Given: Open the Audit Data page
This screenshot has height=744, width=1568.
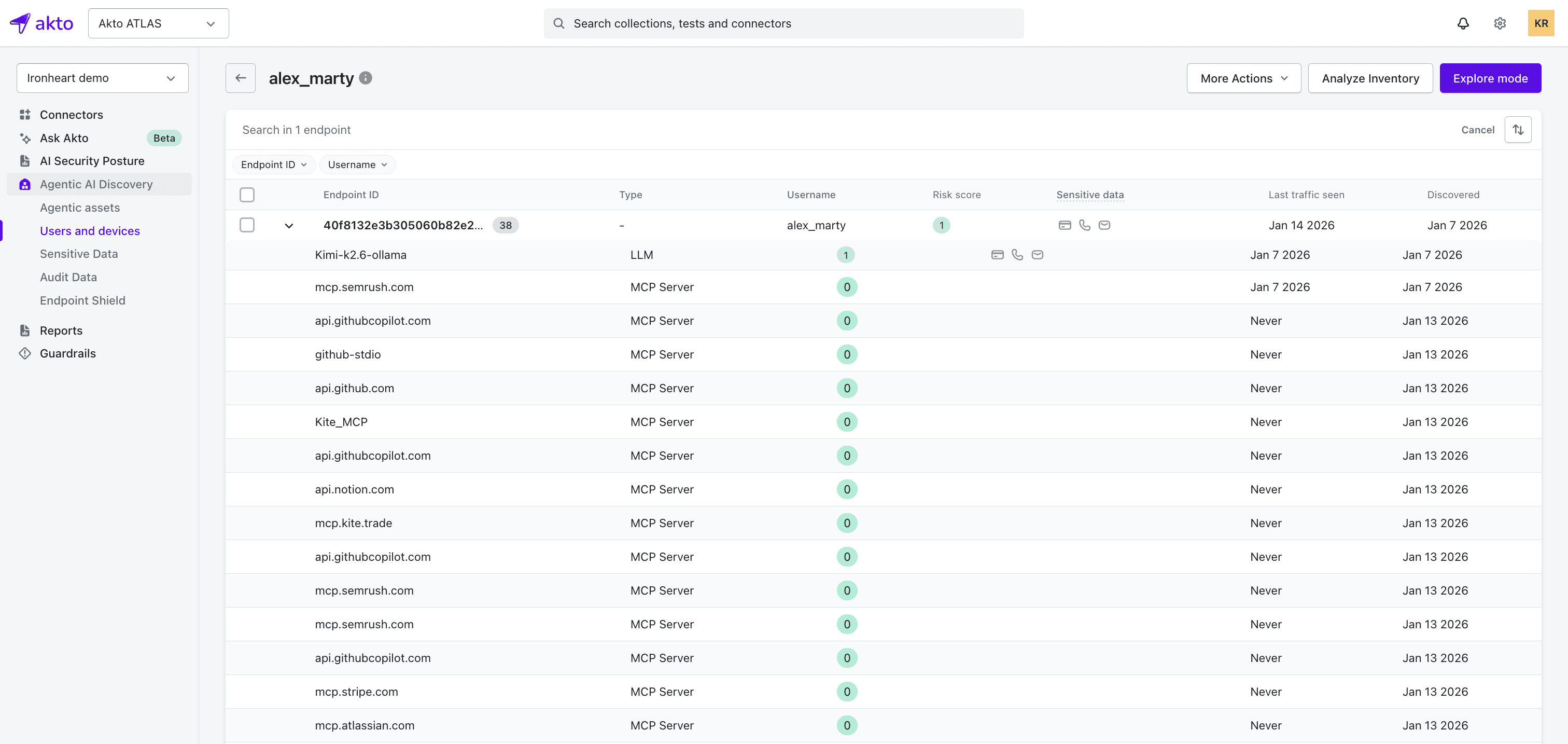Looking at the screenshot, I should click(68, 277).
